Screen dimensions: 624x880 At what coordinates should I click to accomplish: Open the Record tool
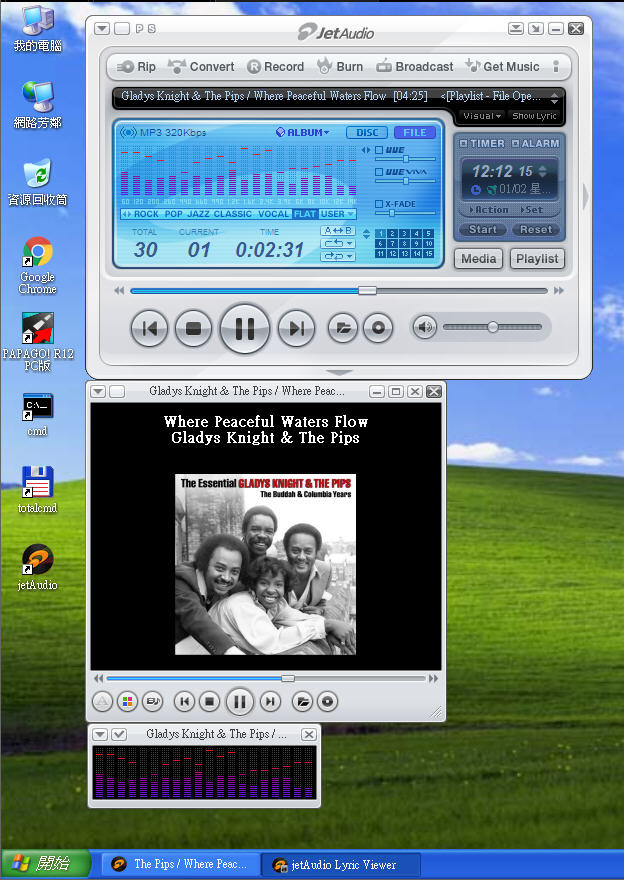(x=276, y=67)
